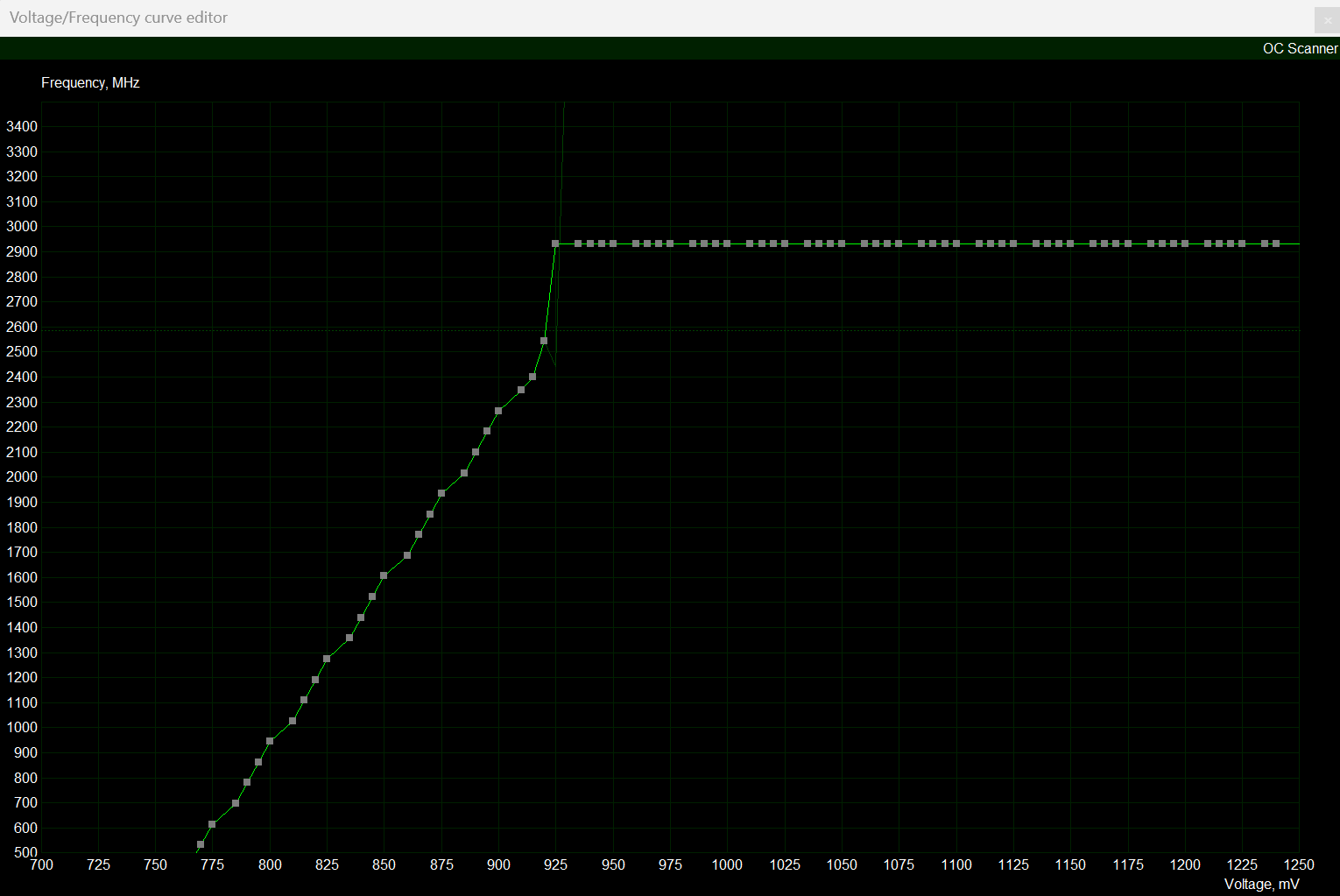The height and width of the screenshot is (896, 1340).
Task: Click the OC Scanner button
Action: [x=1299, y=49]
